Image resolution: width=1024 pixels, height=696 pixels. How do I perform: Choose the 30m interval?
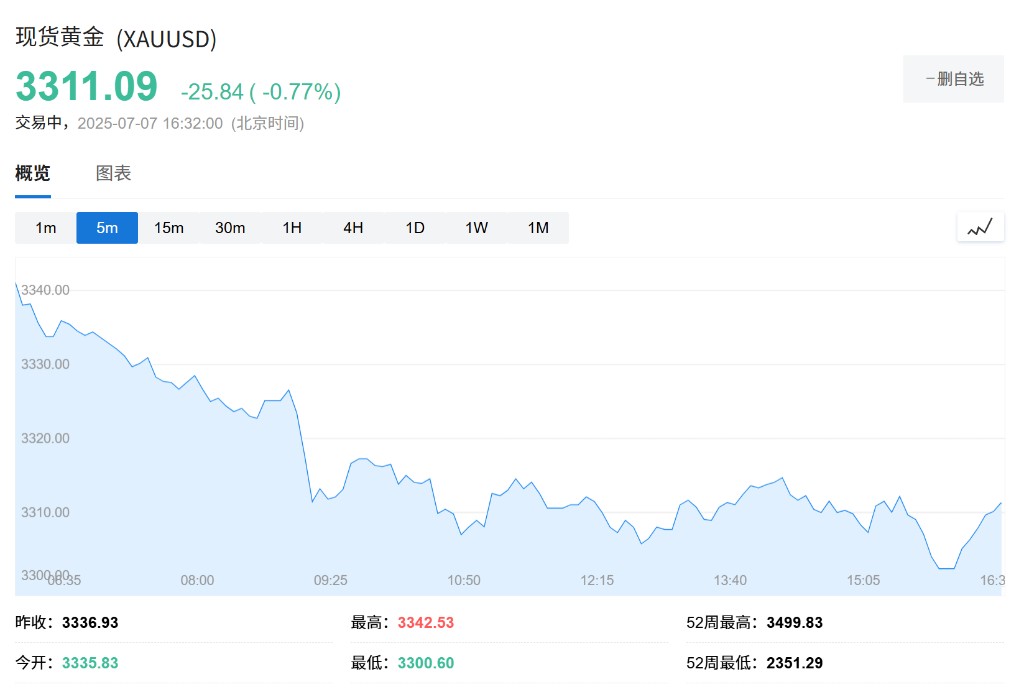230,228
